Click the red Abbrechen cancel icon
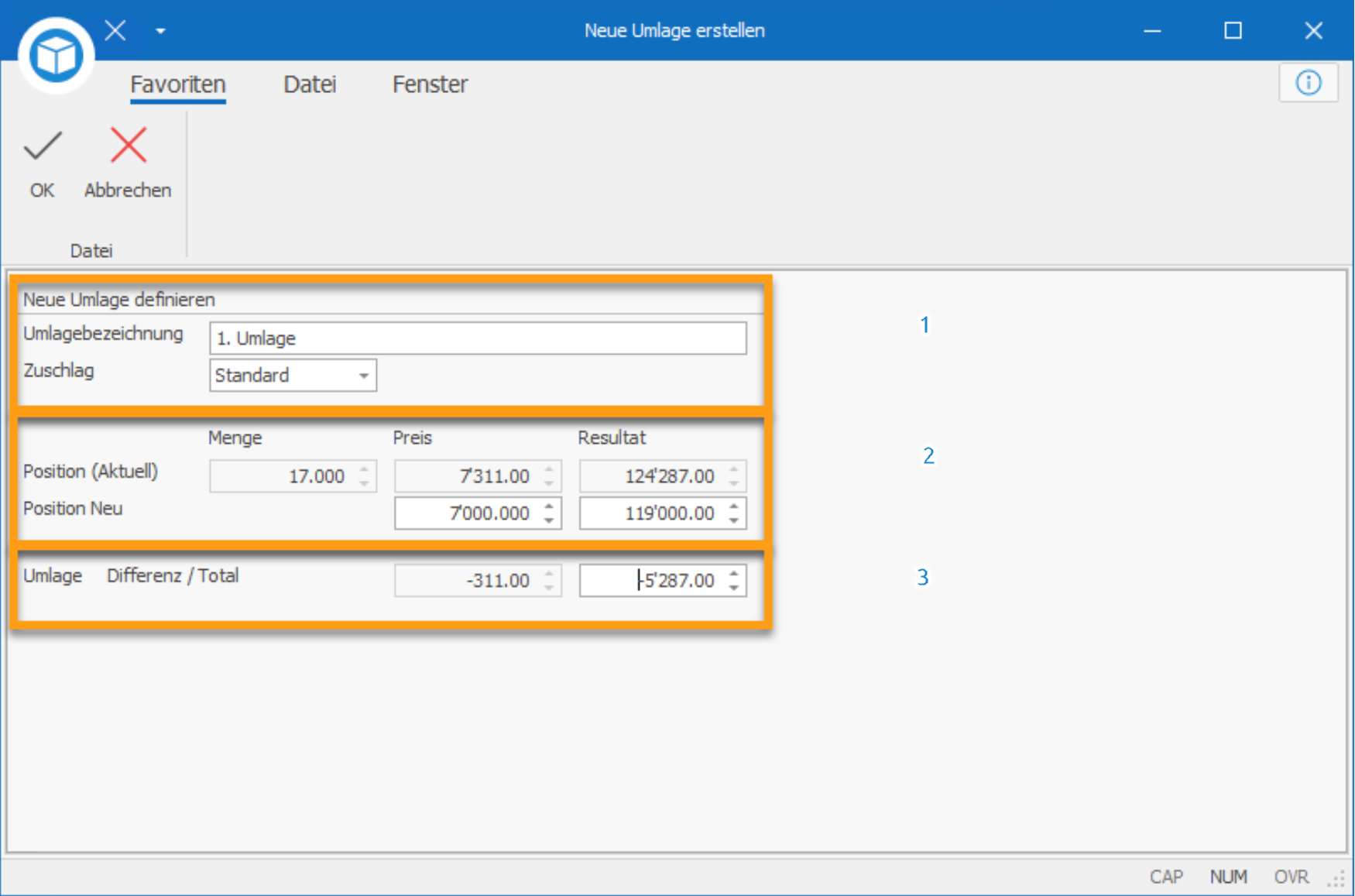This screenshot has width=1355, height=896. point(128,146)
